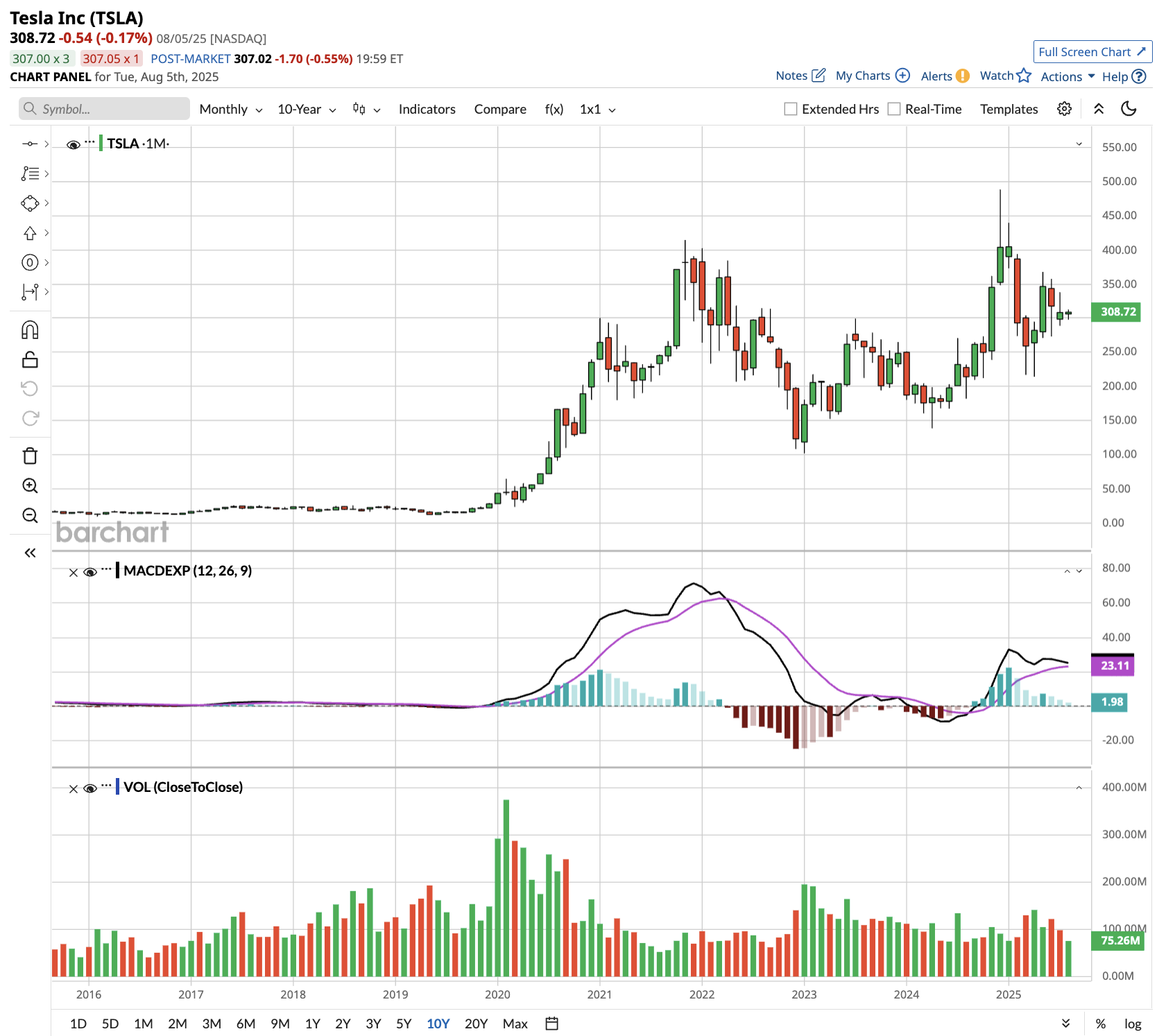Click the Symbol search input field
This screenshot has width=1175, height=1036.
pos(104,109)
